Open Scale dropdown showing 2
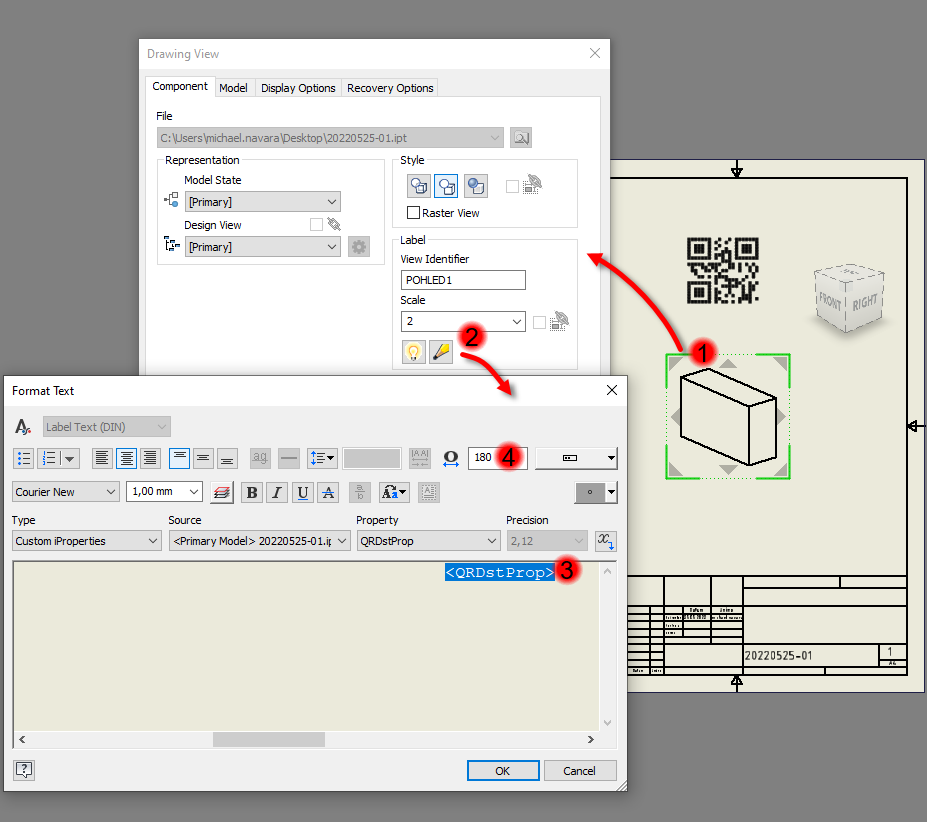 coord(463,322)
